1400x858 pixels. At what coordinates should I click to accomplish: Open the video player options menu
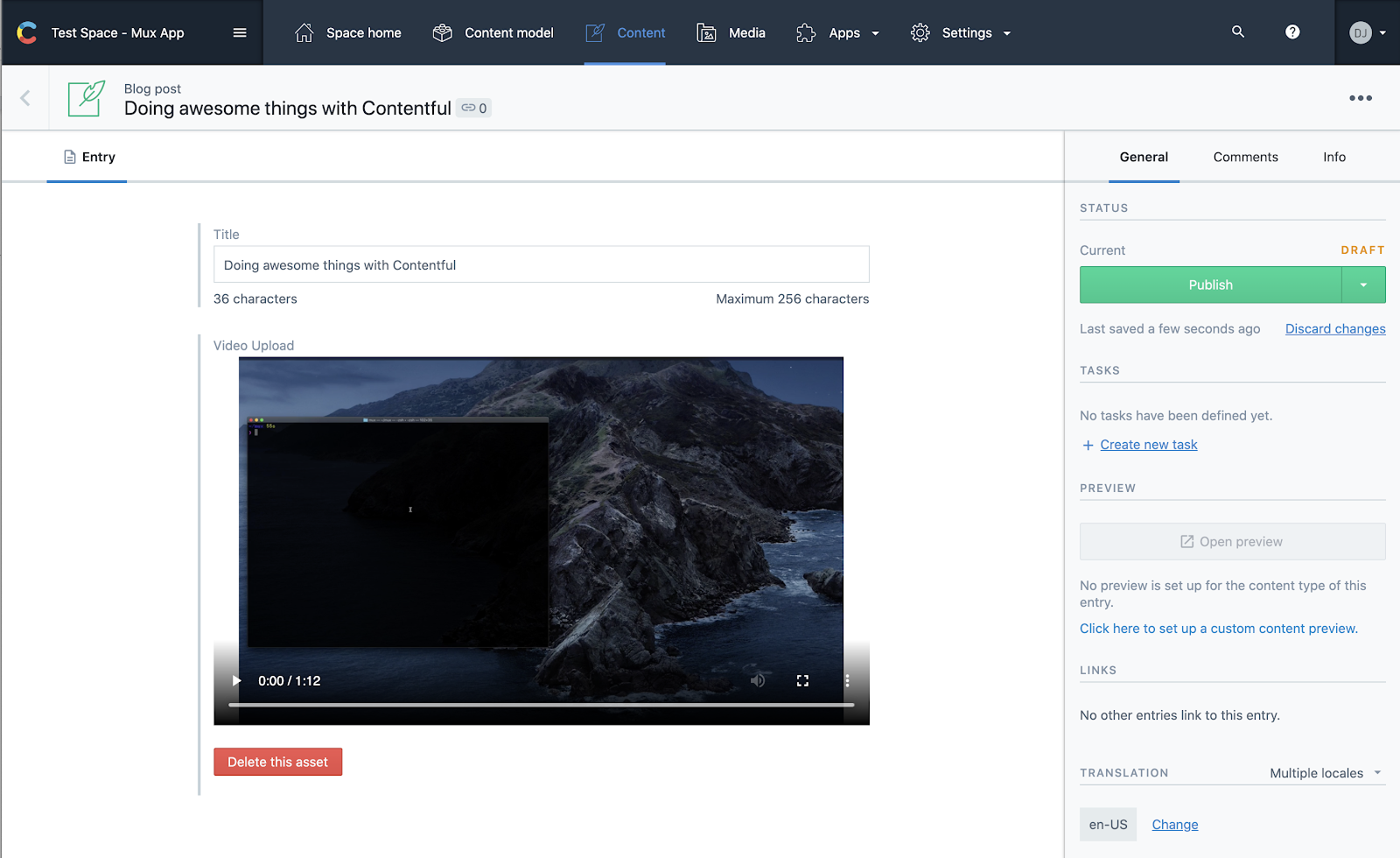point(847,680)
